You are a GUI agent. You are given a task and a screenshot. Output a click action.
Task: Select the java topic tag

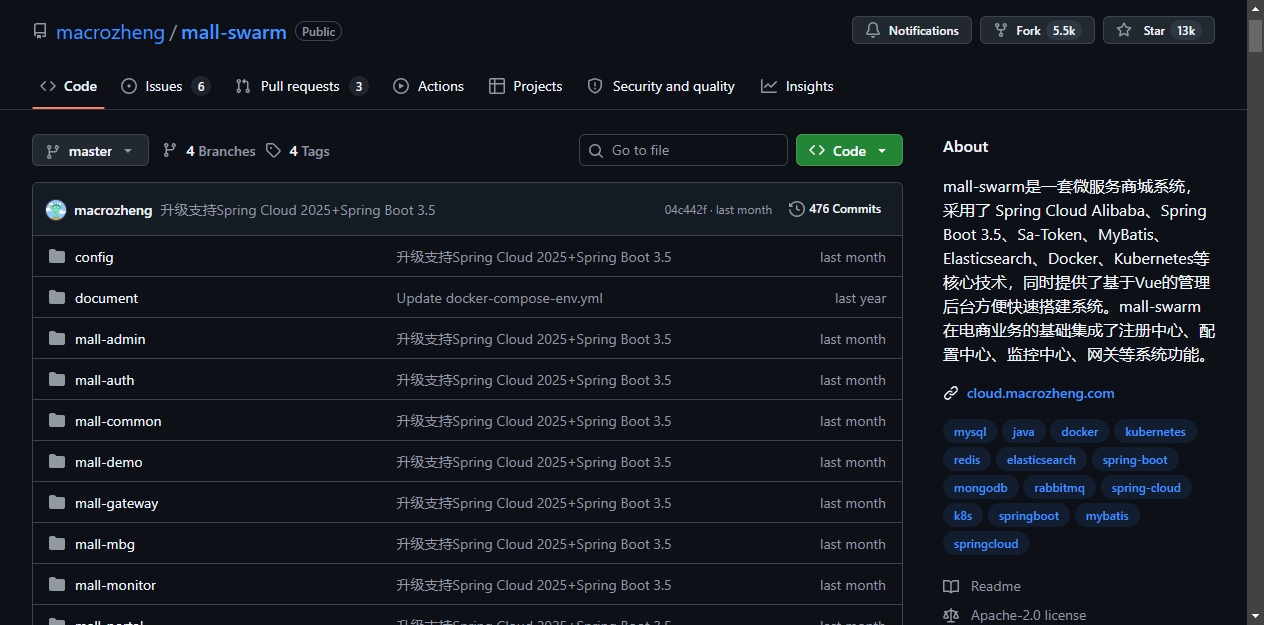[x=1023, y=432]
